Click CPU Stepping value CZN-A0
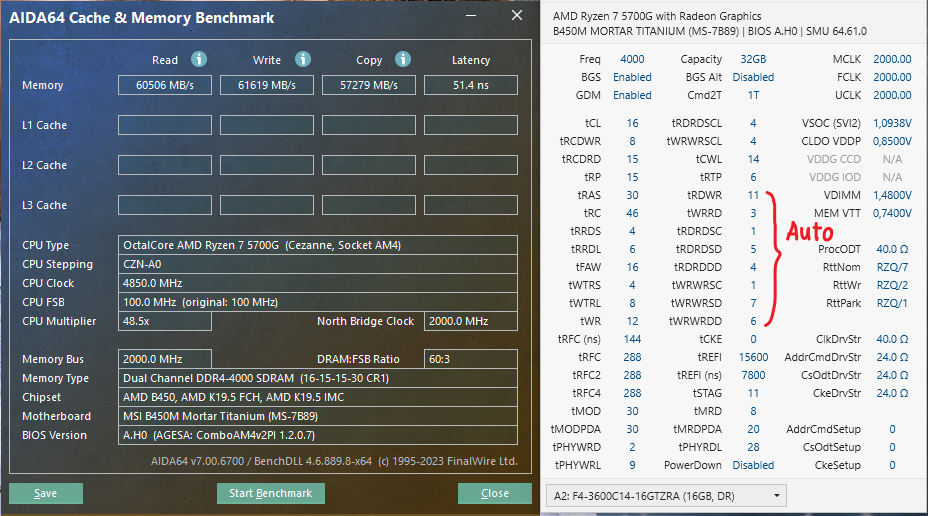The image size is (928, 516). (x=318, y=264)
